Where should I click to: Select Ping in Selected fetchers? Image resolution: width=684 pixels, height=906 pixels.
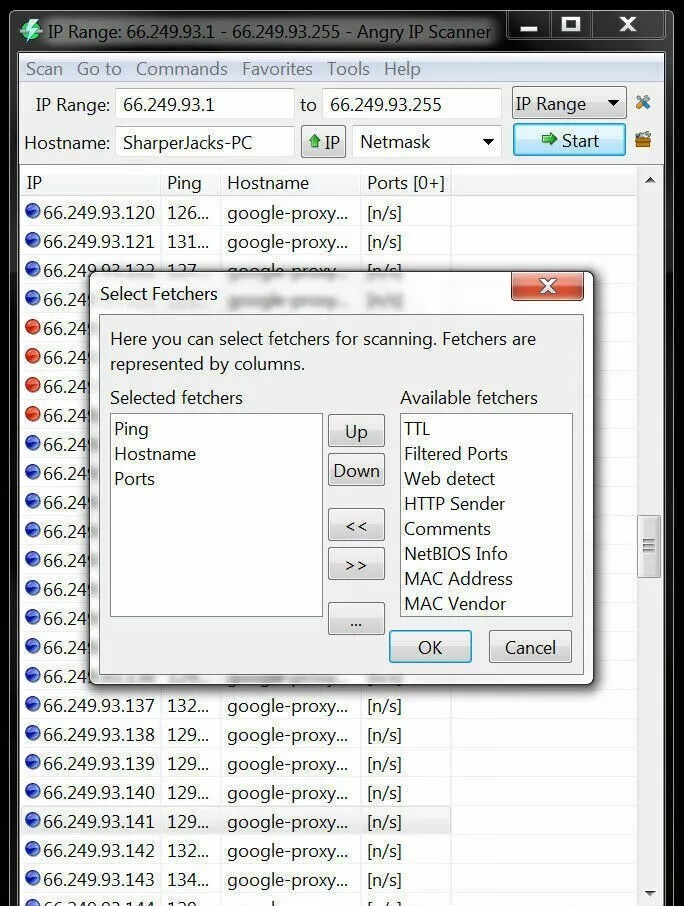click(131, 429)
